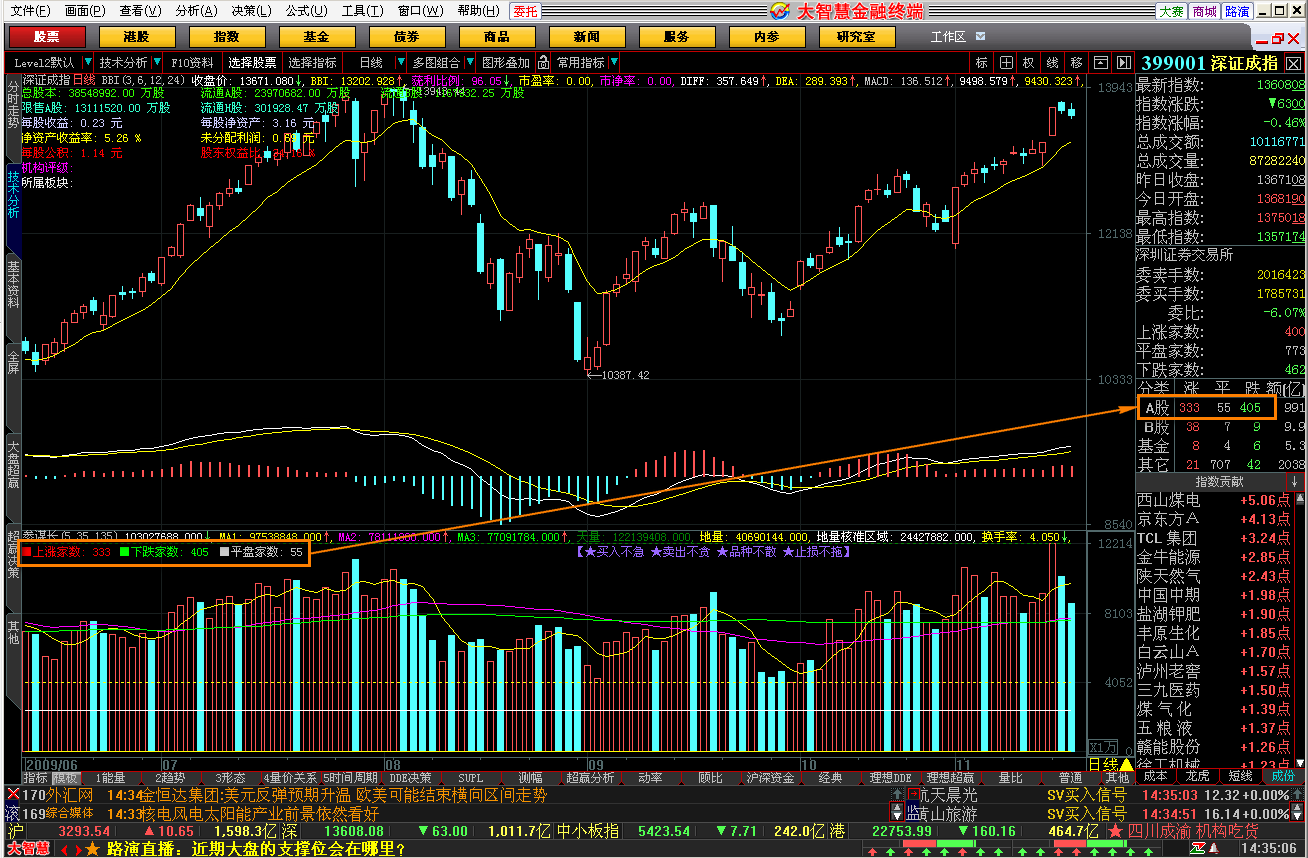Open the 公式(X) menu
The image size is (1308, 858).
307,11
